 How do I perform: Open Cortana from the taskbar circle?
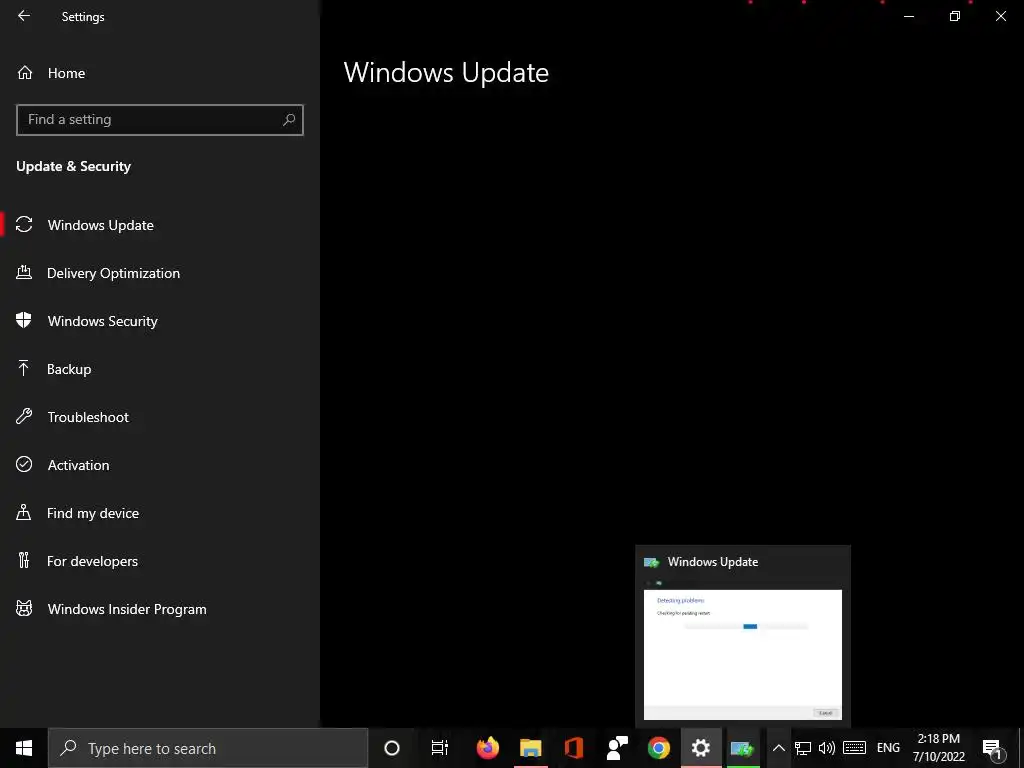coord(392,748)
